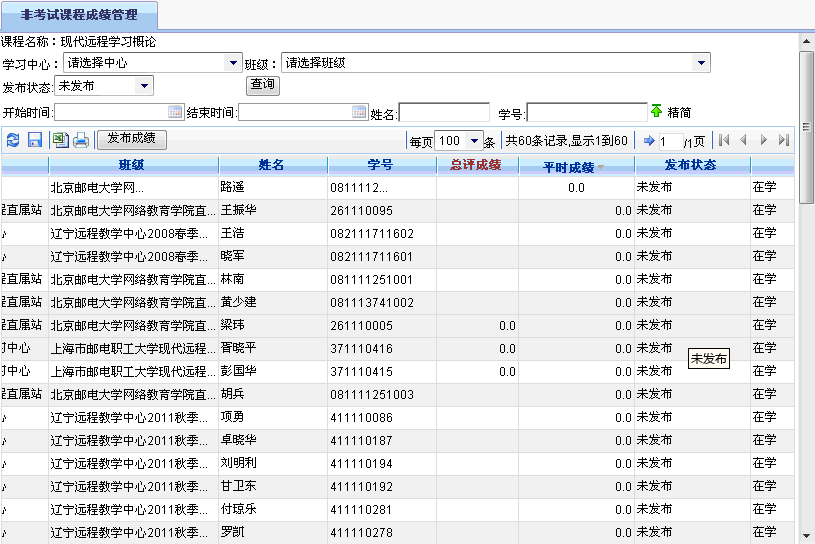Go to the last page icon
Screen dimensions: 815x544
pos(784,140)
